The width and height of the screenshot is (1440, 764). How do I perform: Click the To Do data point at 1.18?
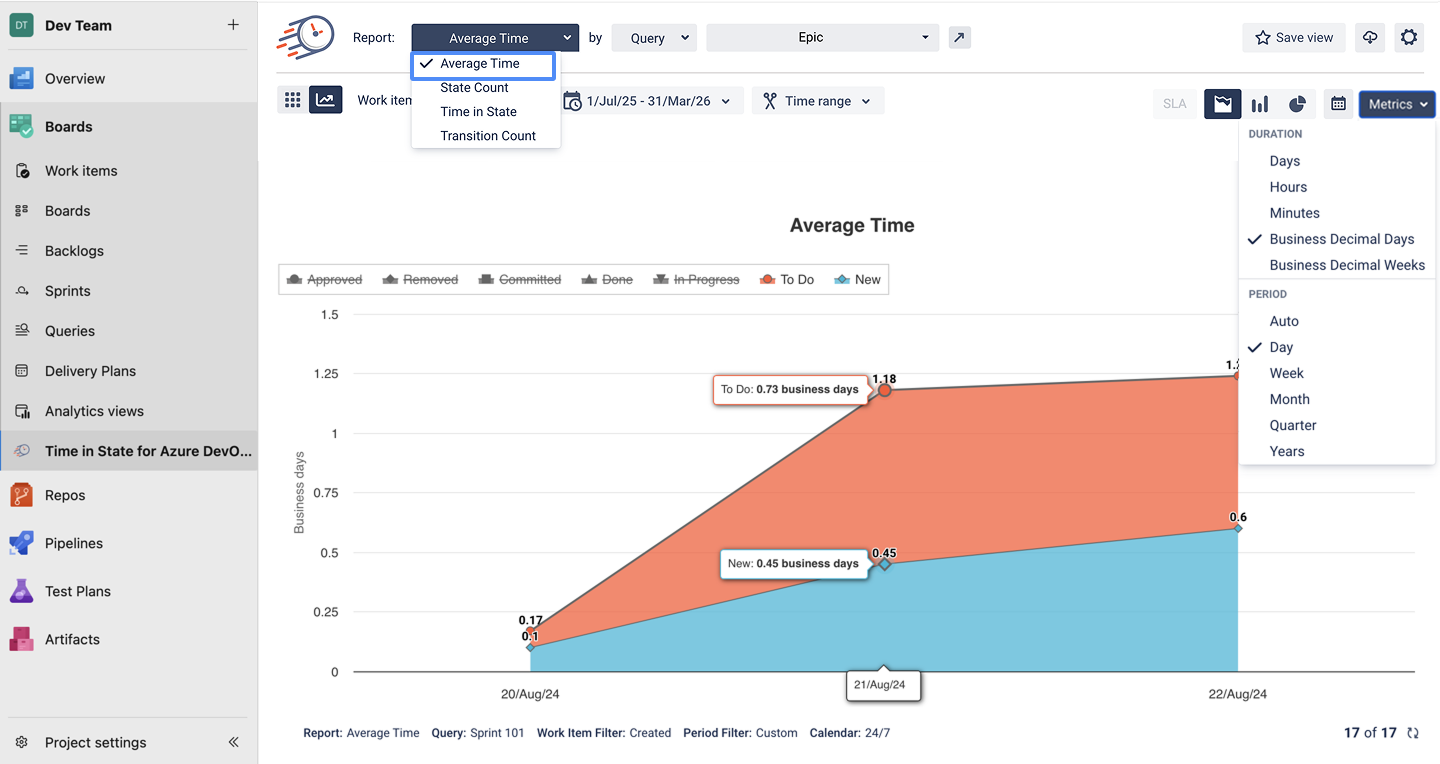tap(884, 390)
